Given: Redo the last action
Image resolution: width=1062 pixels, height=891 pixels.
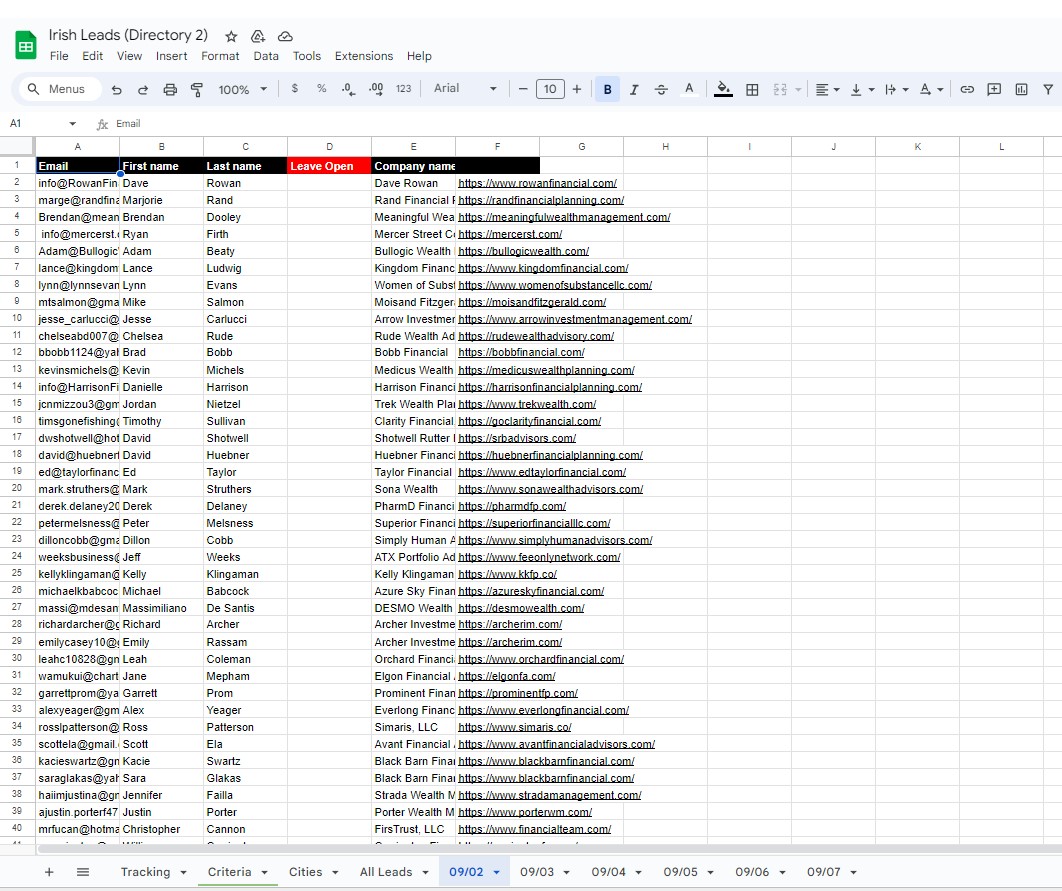Looking at the screenshot, I should [x=143, y=89].
